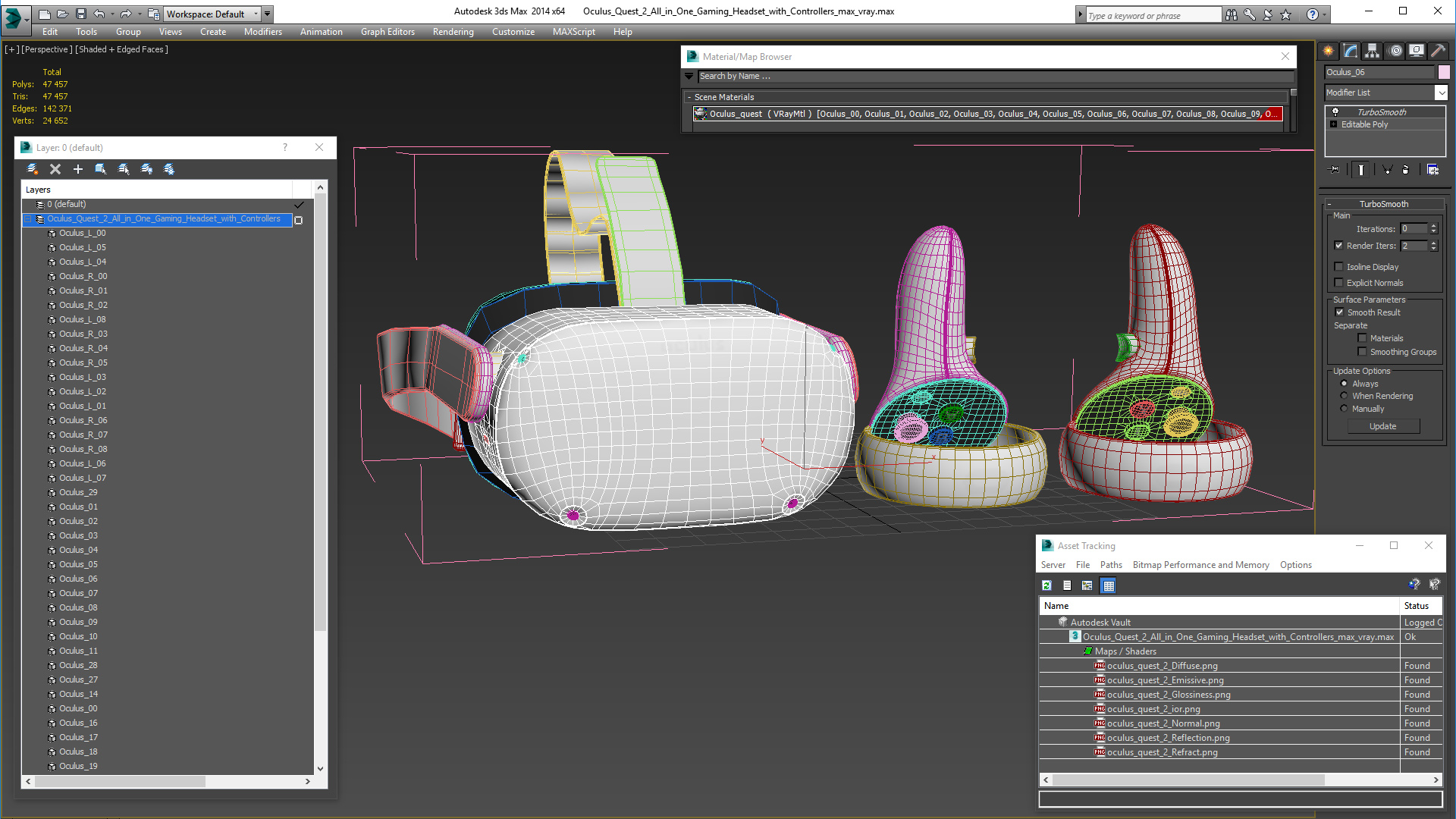Click the Make Unique icon in the modifier stack
Screen dimensions: 1456x819
pos(1387,170)
